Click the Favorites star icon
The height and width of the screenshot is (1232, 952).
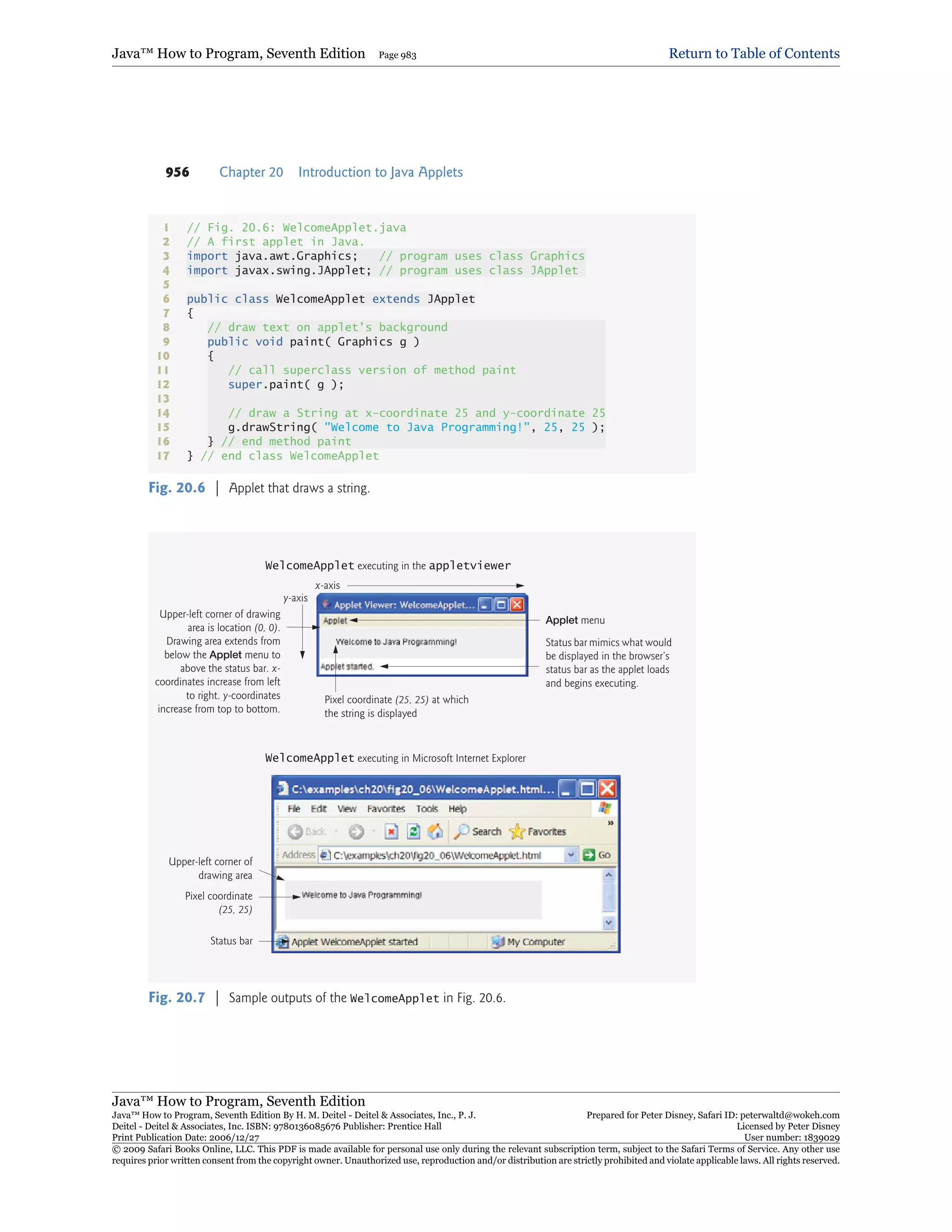coord(516,832)
